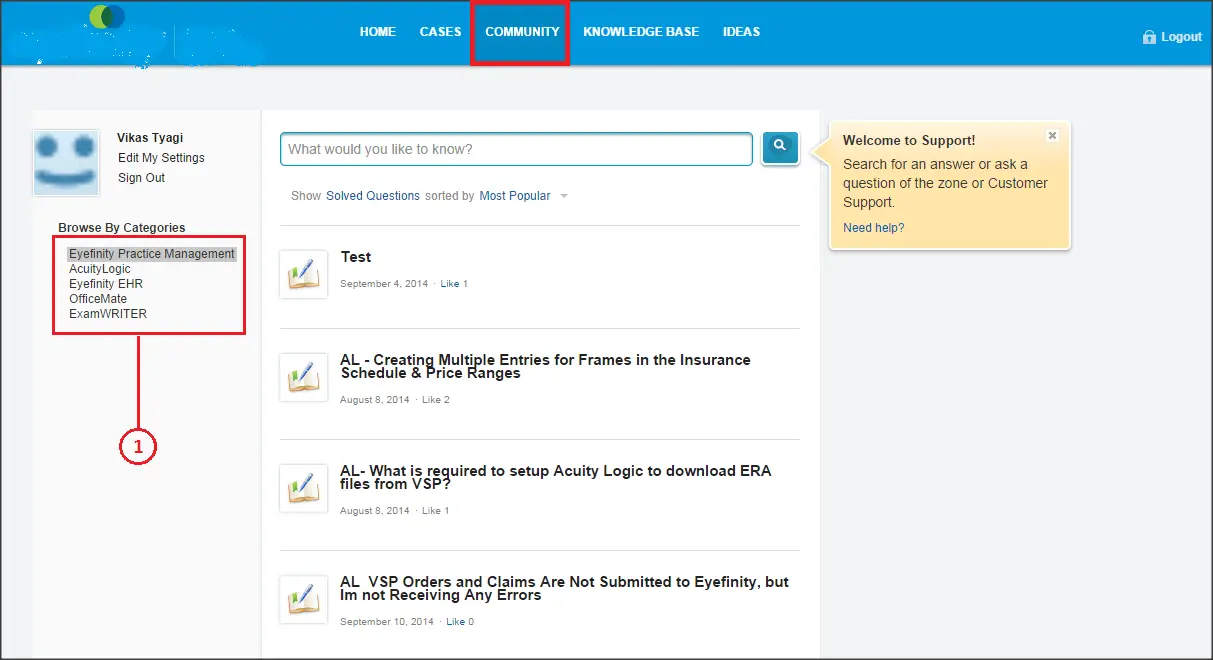Click the lock icon next to Logout

click(x=1147, y=36)
